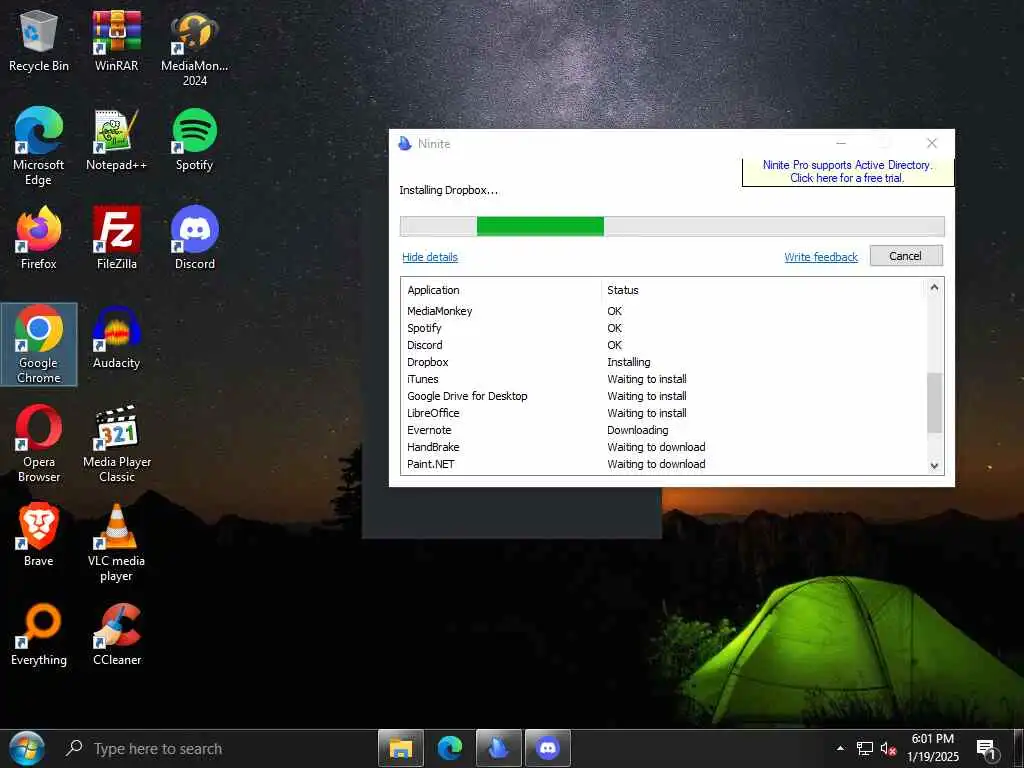Screen dimensions: 1024x768
Task: Click the Installing Dropbox... status label
Action: 448,190
